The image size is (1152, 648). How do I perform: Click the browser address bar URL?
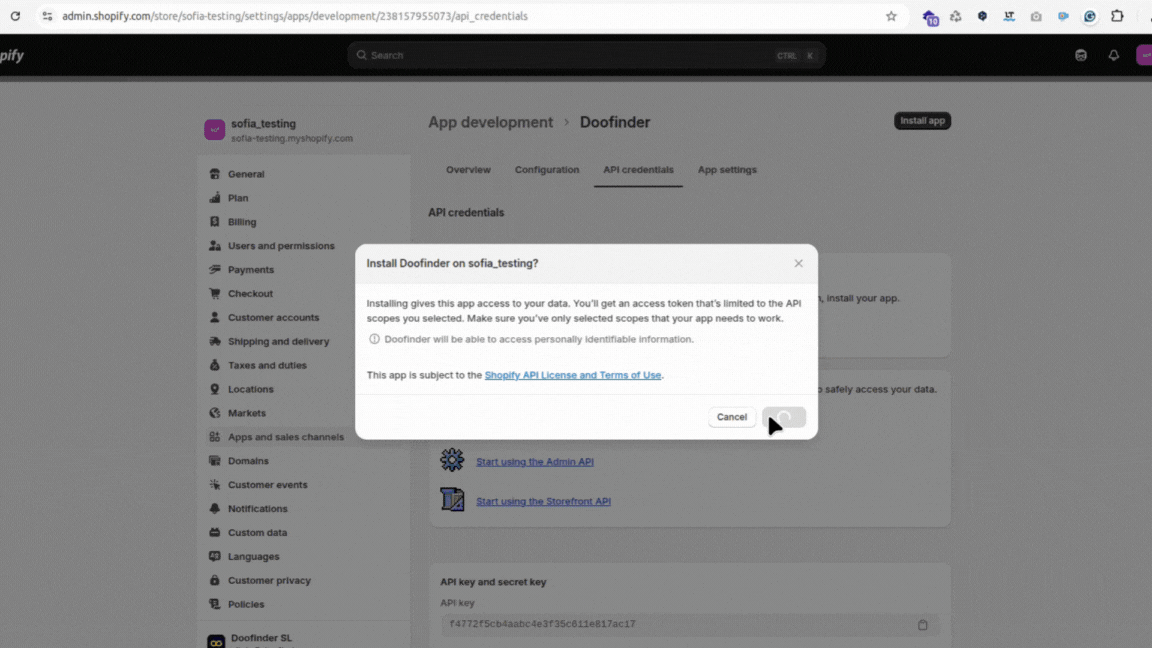point(295,15)
